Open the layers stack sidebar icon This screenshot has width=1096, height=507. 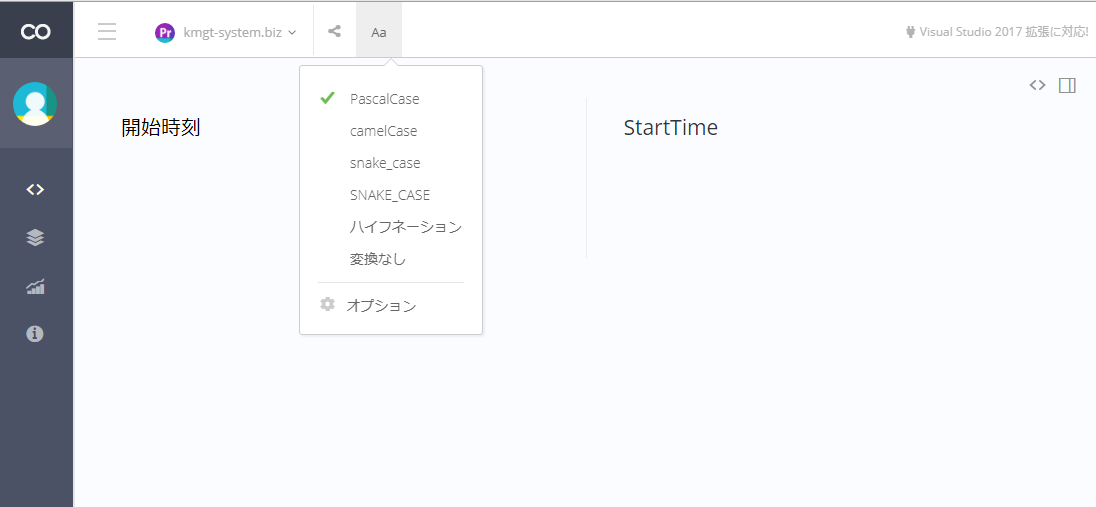tap(35, 238)
